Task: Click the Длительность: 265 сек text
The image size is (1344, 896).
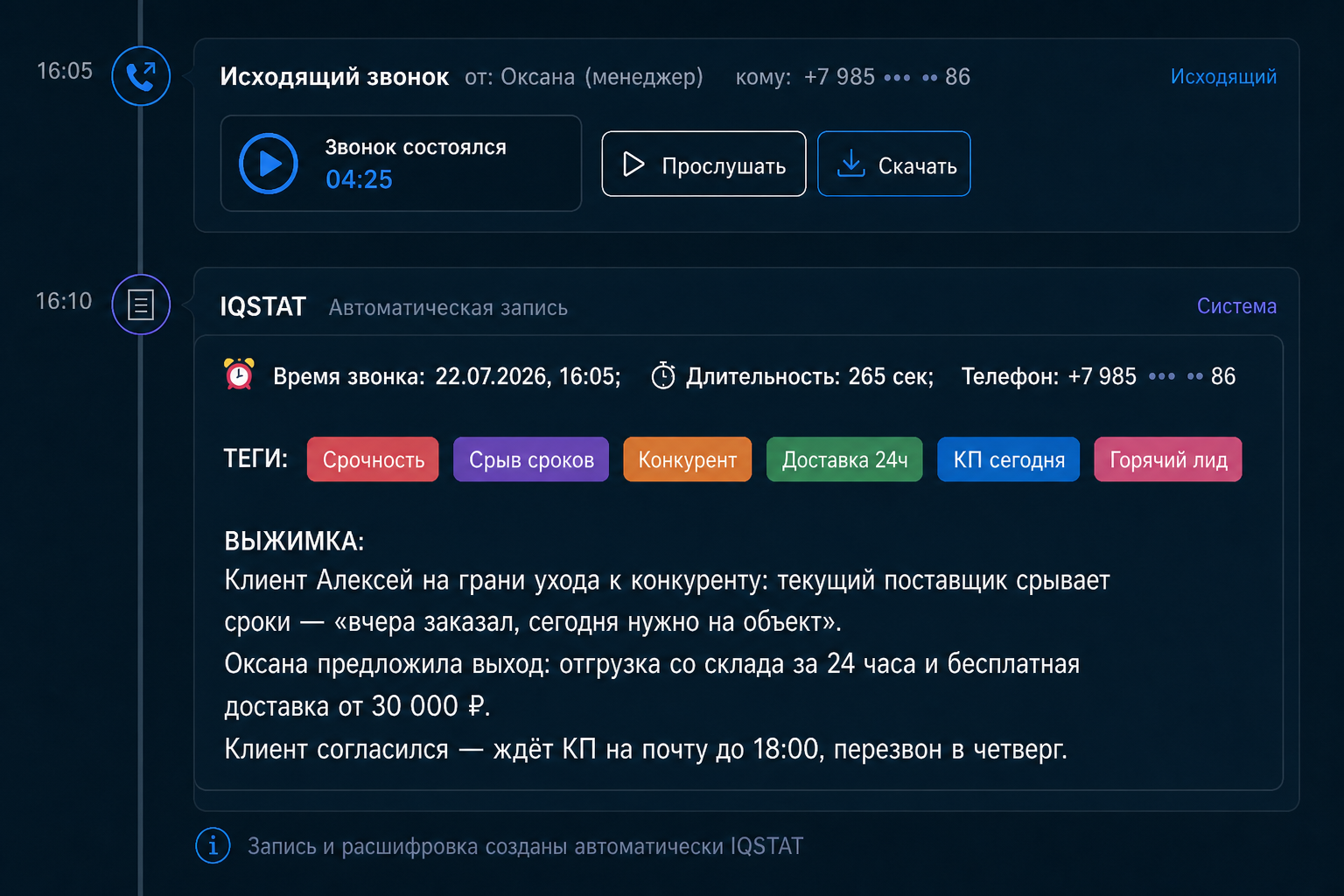Action: coord(809,376)
